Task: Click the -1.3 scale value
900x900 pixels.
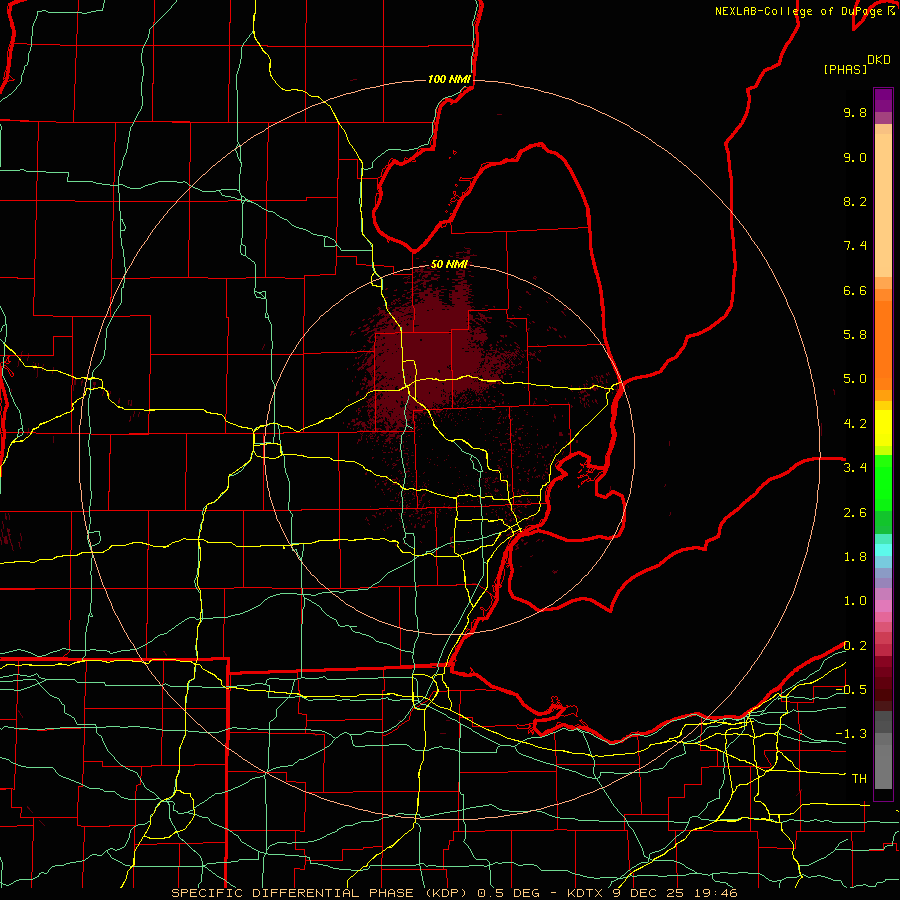Action: point(851,734)
